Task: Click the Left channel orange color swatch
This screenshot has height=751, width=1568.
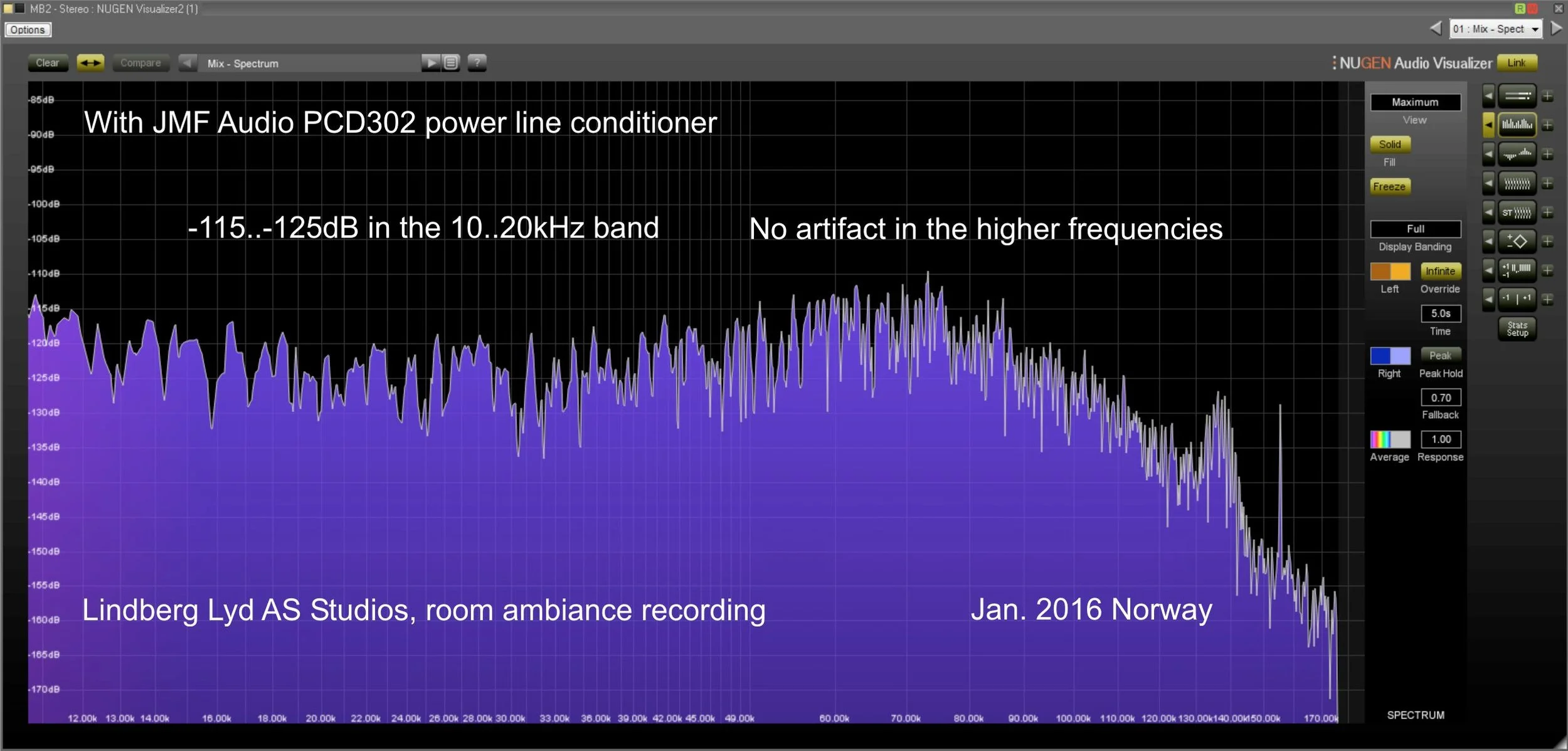Action: click(x=1389, y=271)
